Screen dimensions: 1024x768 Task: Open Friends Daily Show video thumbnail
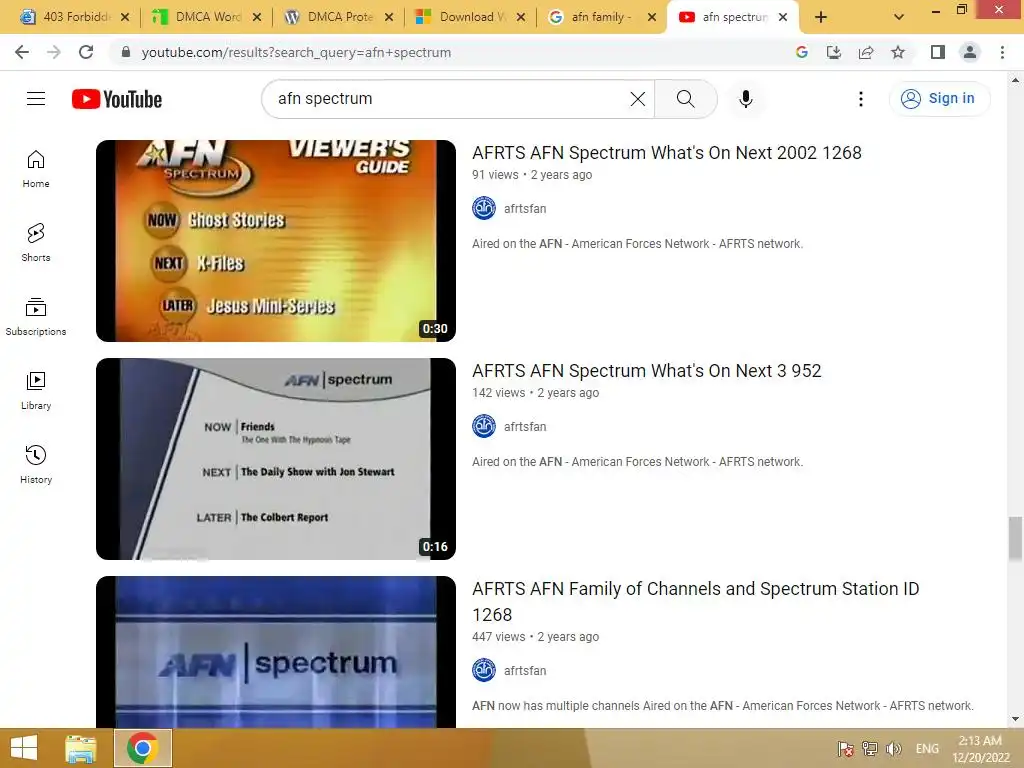[276, 458]
